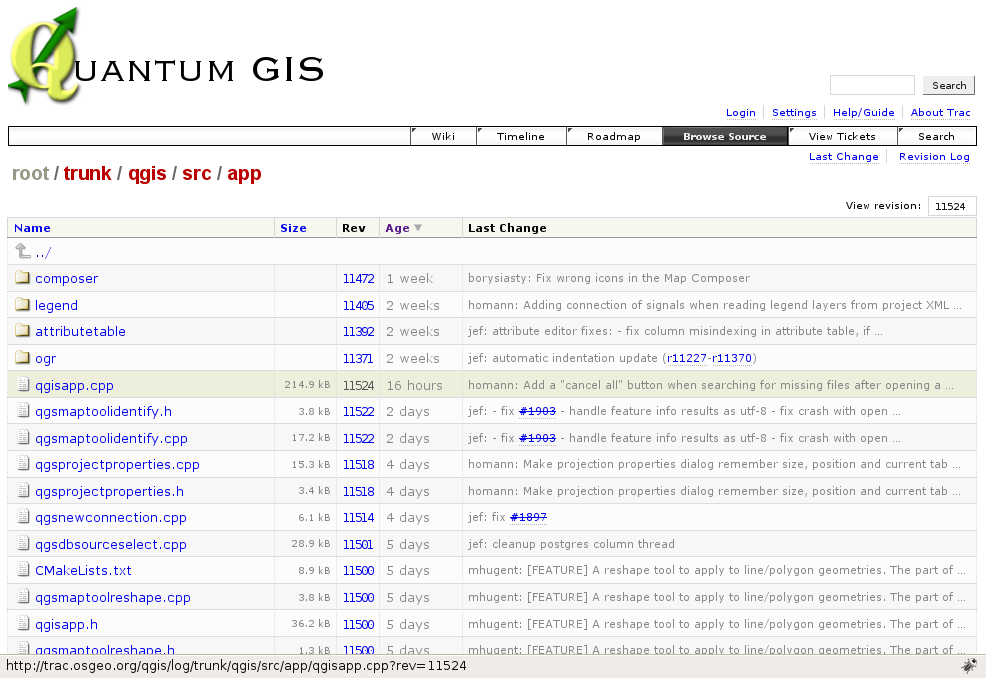986x678 pixels.
Task: Click the parent directory up-arrow icon
Action: (23, 251)
